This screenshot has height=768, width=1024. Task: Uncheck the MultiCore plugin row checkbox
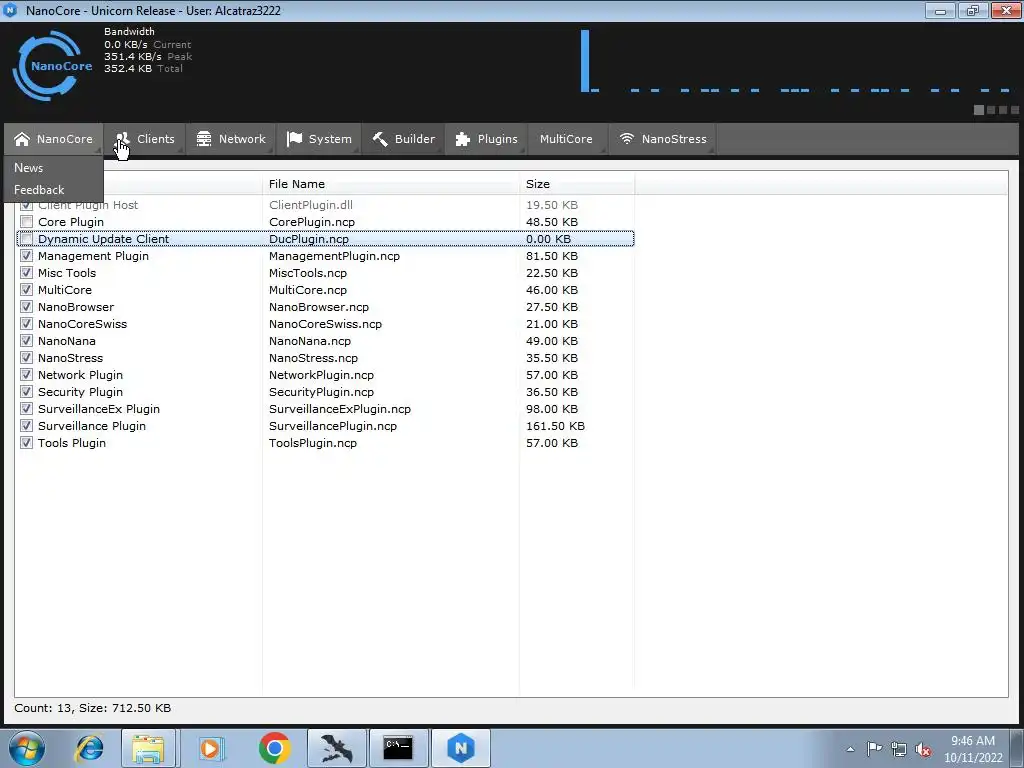point(26,290)
